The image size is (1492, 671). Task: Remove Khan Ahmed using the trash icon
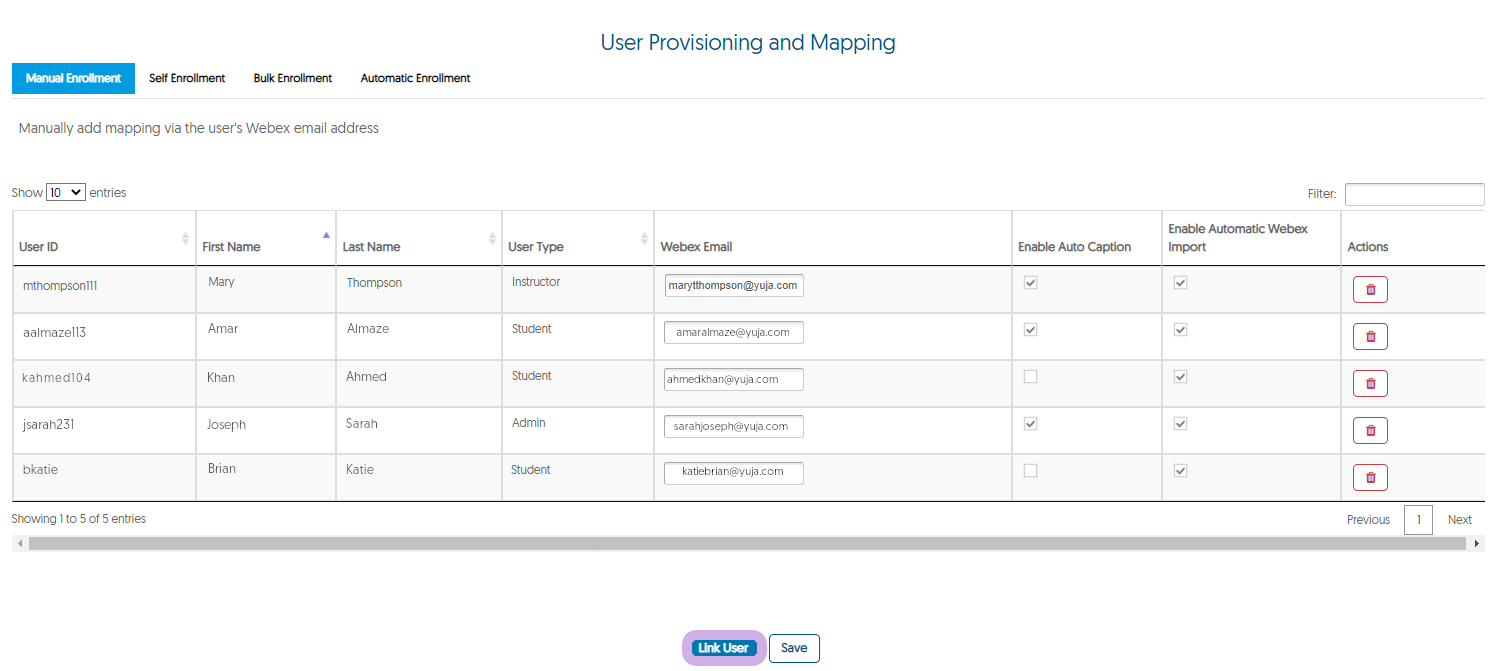pos(1370,383)
